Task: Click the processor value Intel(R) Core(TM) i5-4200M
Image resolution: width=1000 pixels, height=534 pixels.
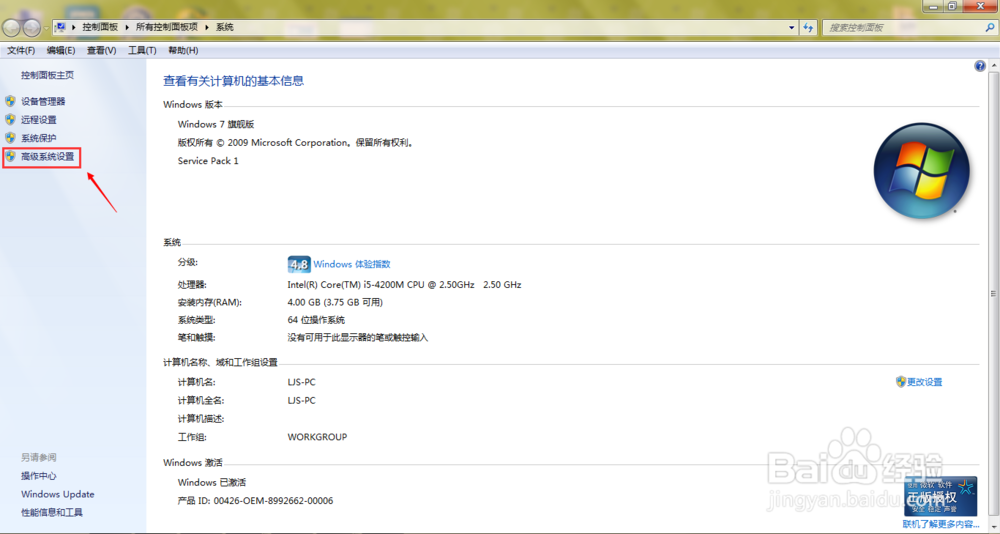Action: pos(404,285)
